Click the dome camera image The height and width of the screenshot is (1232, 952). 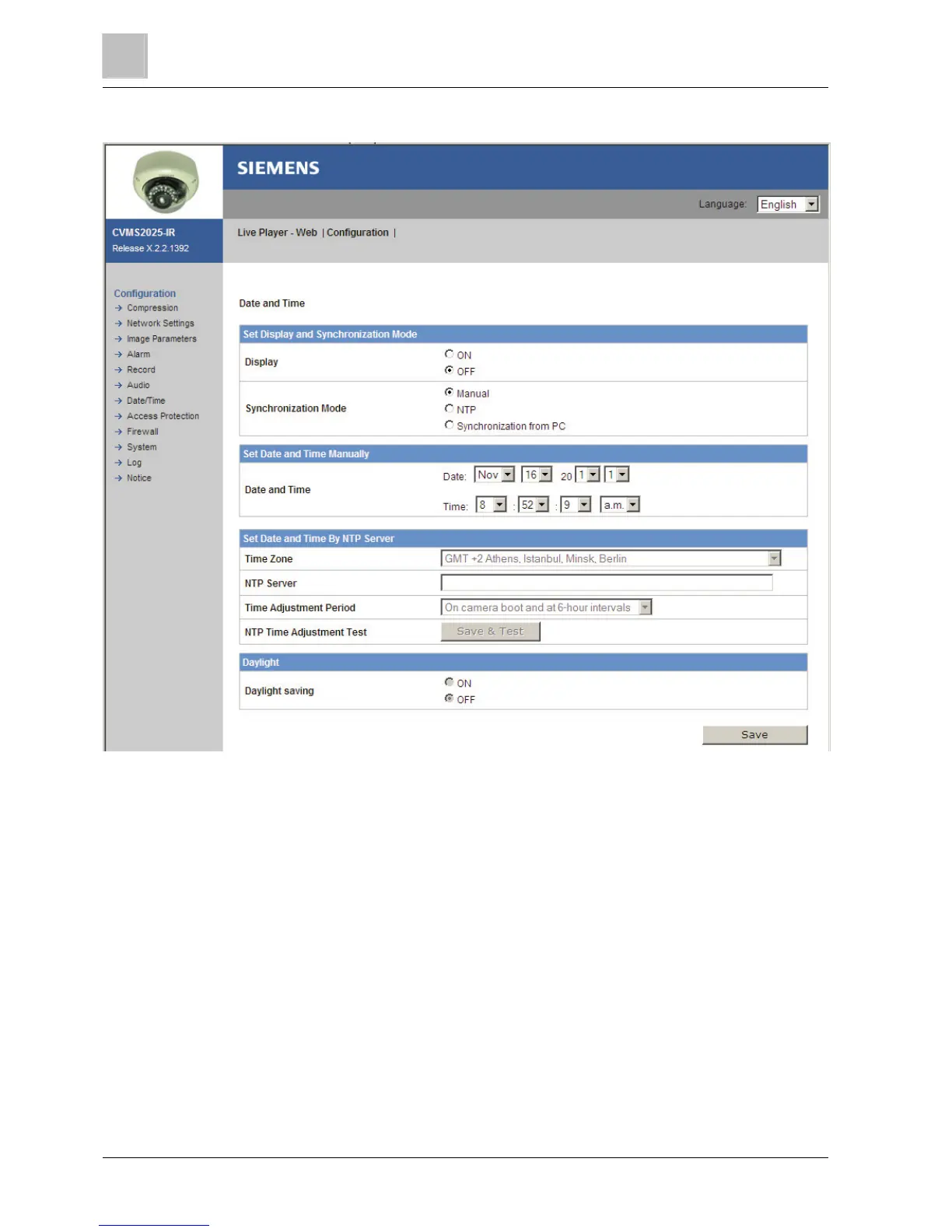tap(165, 182)
